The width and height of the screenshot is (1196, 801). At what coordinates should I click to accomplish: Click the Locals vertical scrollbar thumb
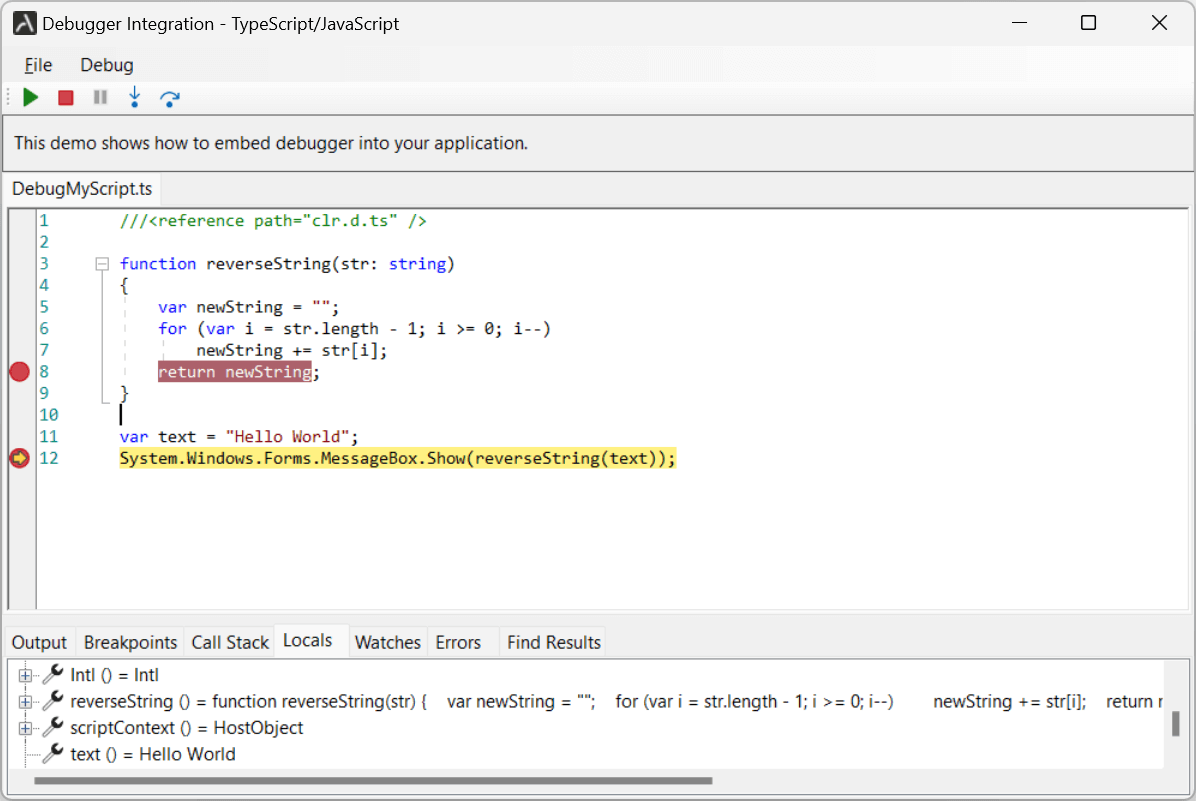coord(1175,723)
